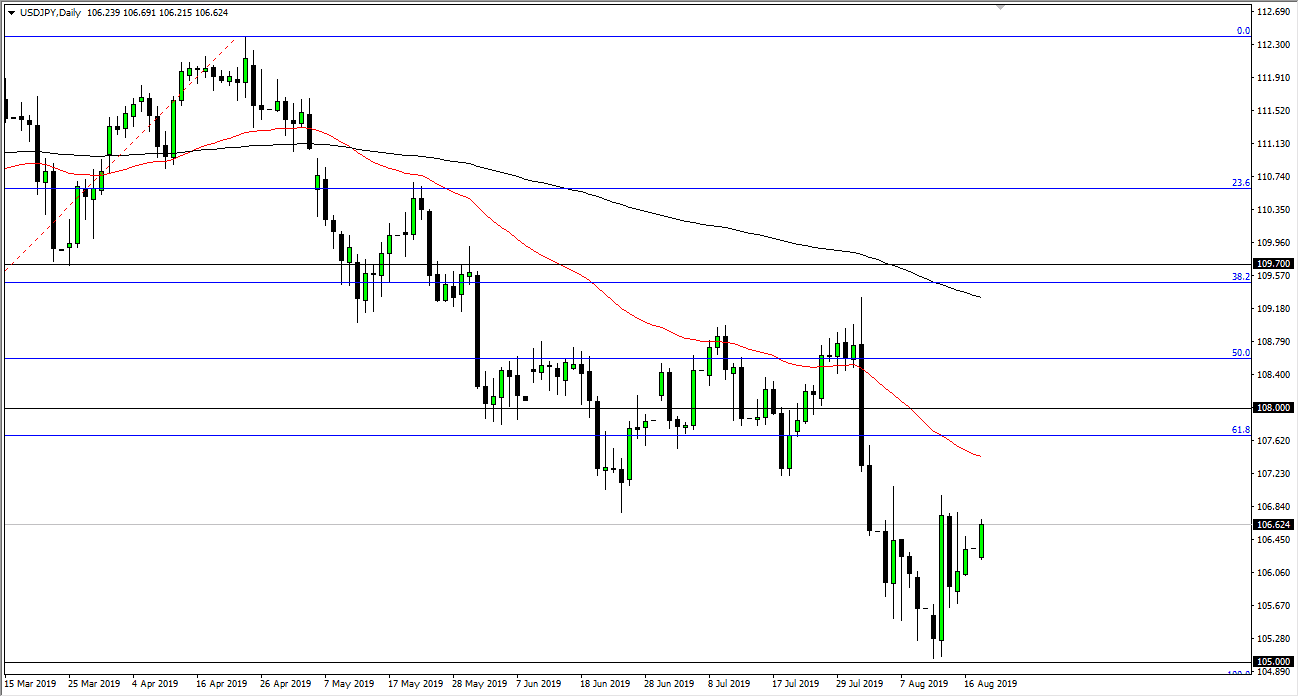Select the 23.6 Fibonacci level label
This screenshot has width=1299, height=697.
[1241, 183]
